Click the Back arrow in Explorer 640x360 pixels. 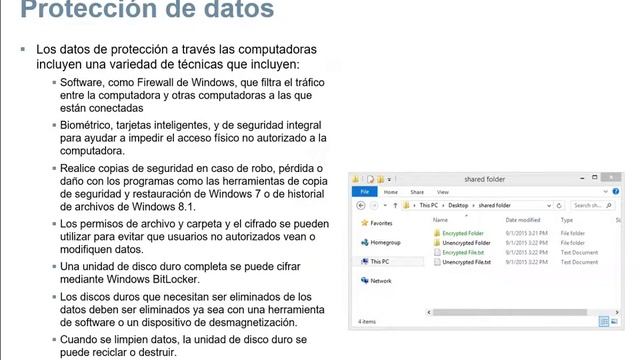[361, 206]
